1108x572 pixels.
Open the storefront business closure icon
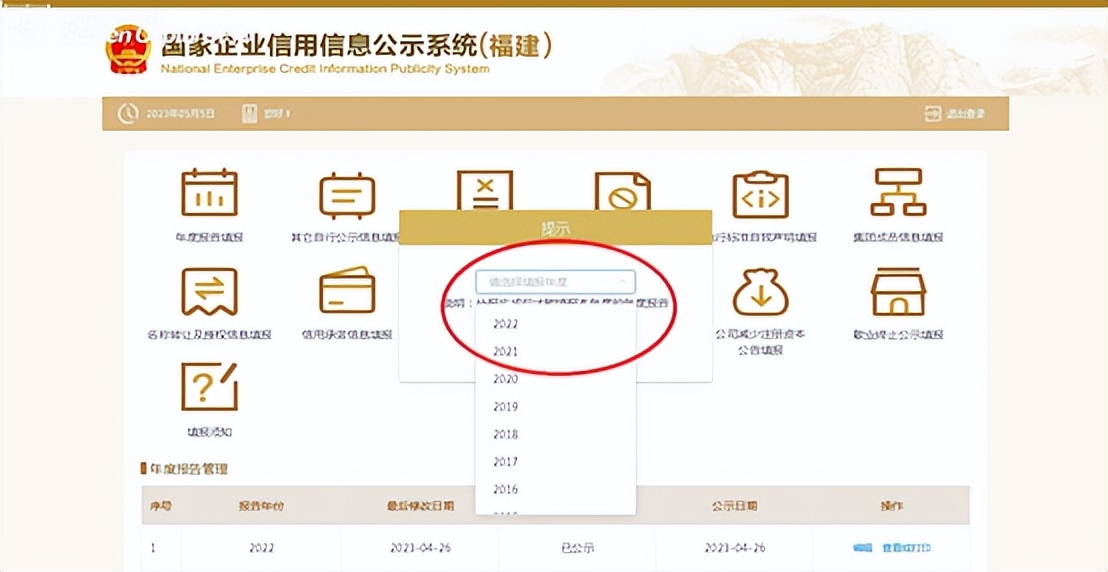click(898, 291)
